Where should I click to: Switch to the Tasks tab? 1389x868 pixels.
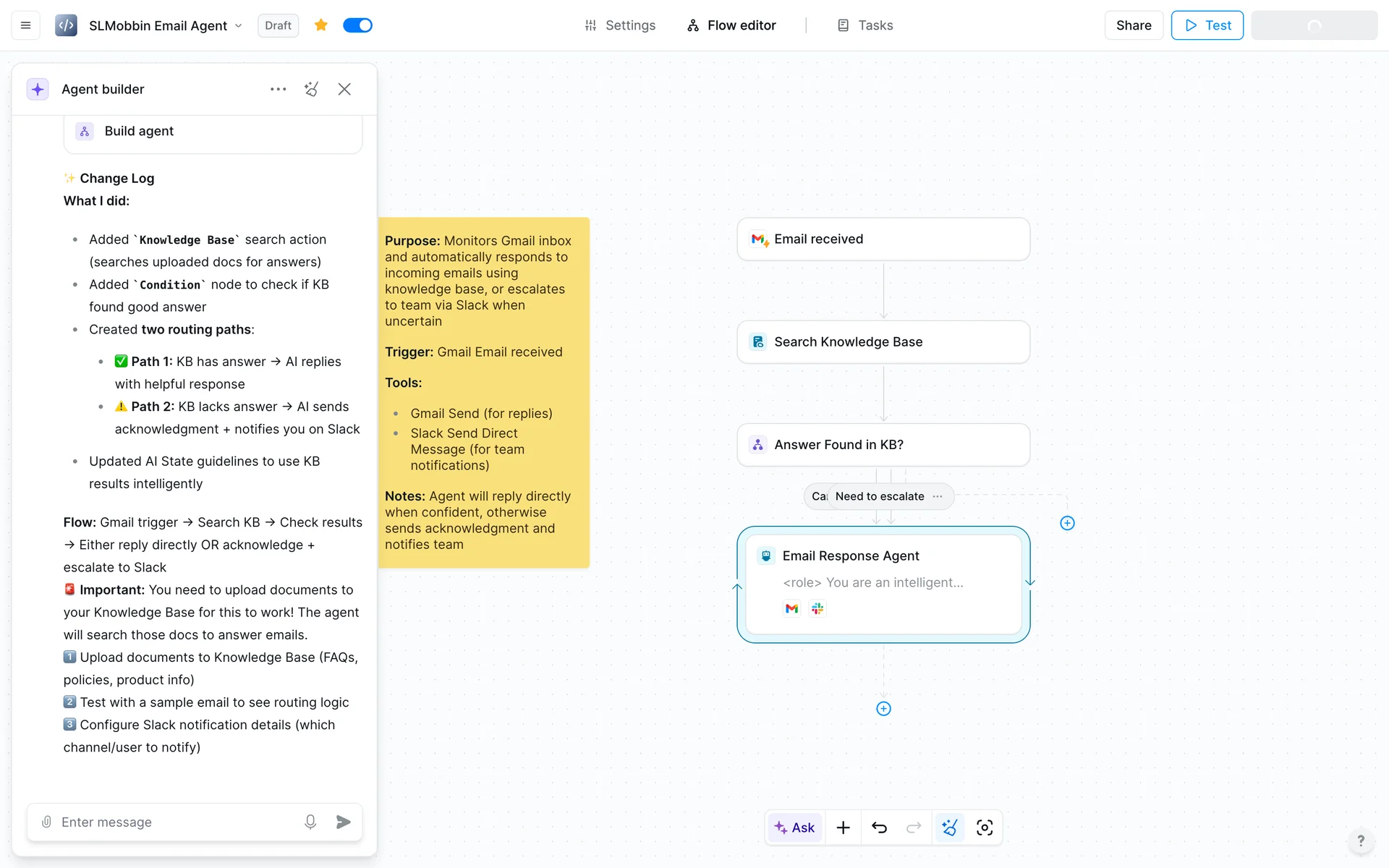click(865, 25)
